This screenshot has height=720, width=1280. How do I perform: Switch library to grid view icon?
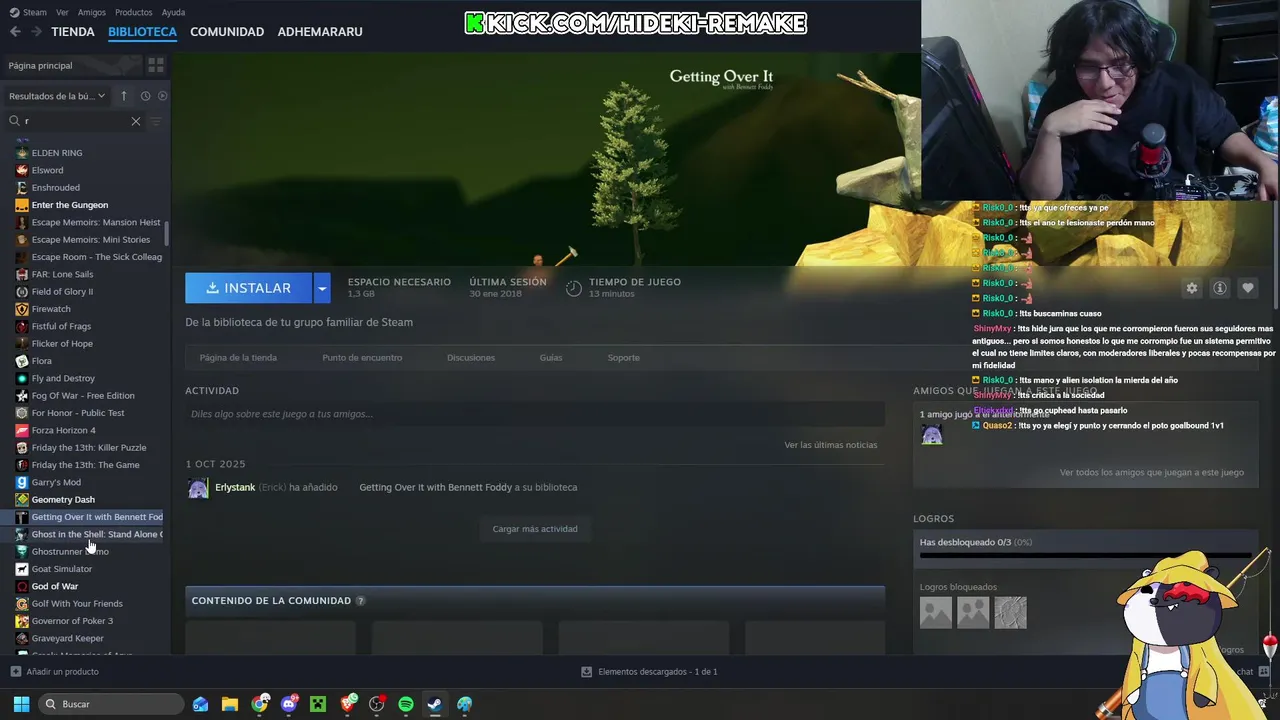coord(156,65)
